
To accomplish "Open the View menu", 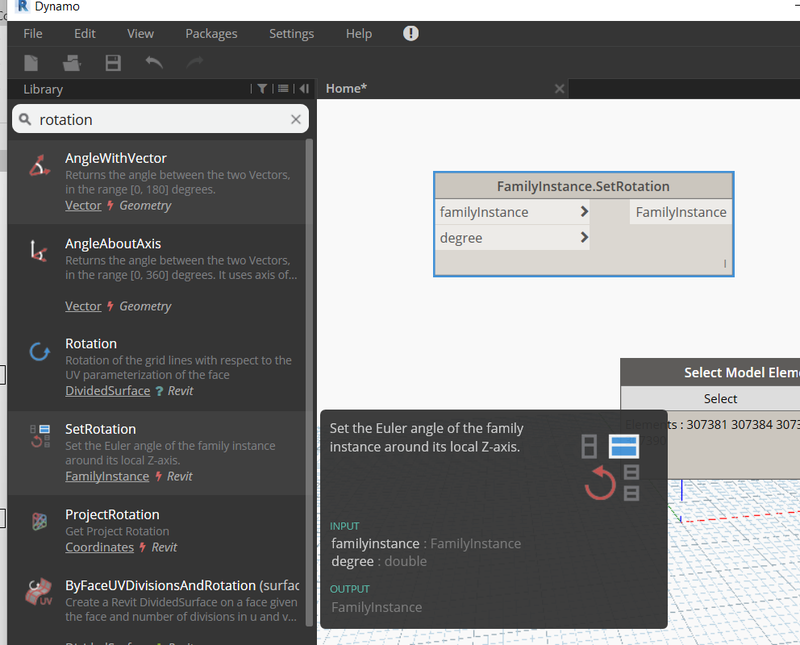I will 140,34.
